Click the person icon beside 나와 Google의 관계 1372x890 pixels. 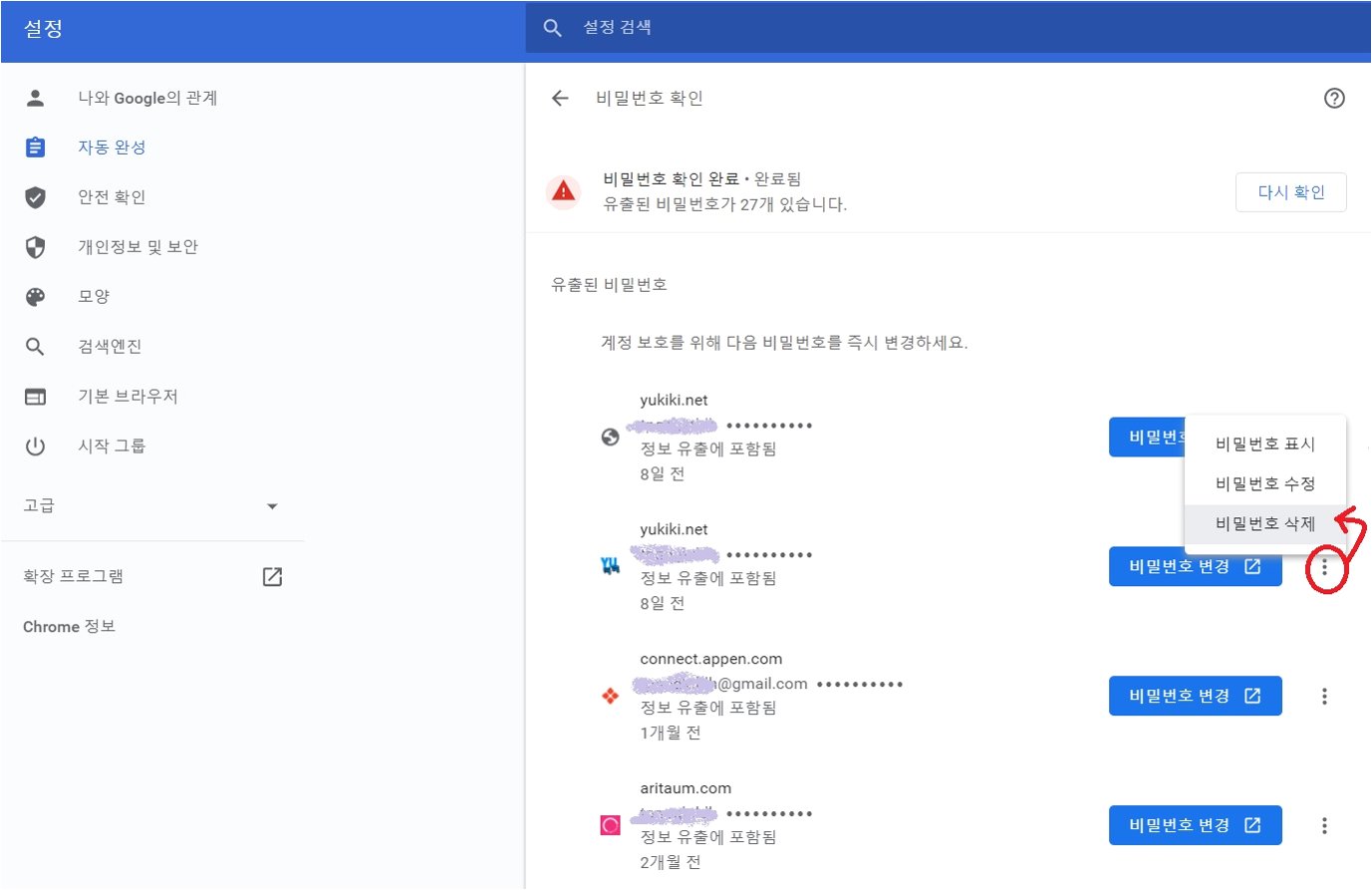[35, 98]
